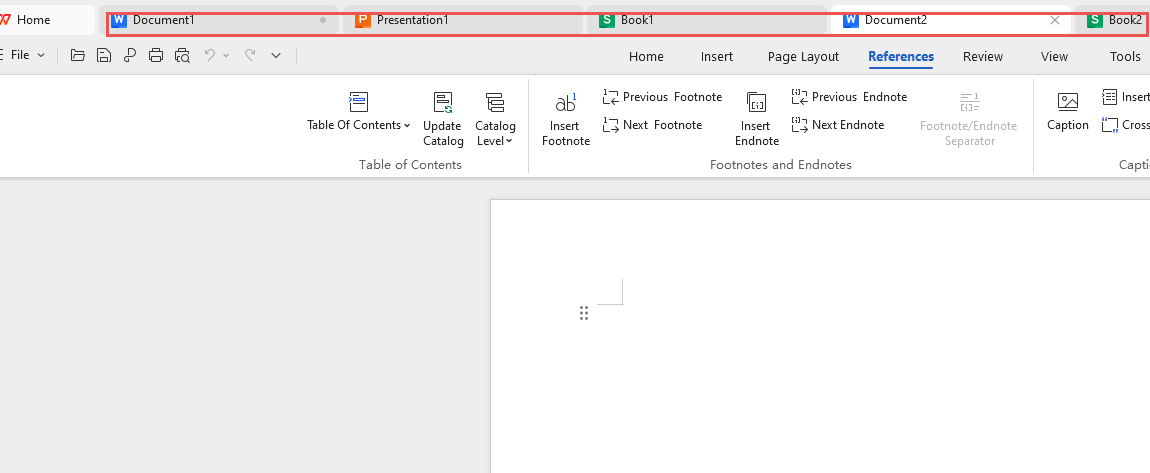Click the Redo arrow icon
Viewport: 1150px width, 473px height.
(249, 54)
